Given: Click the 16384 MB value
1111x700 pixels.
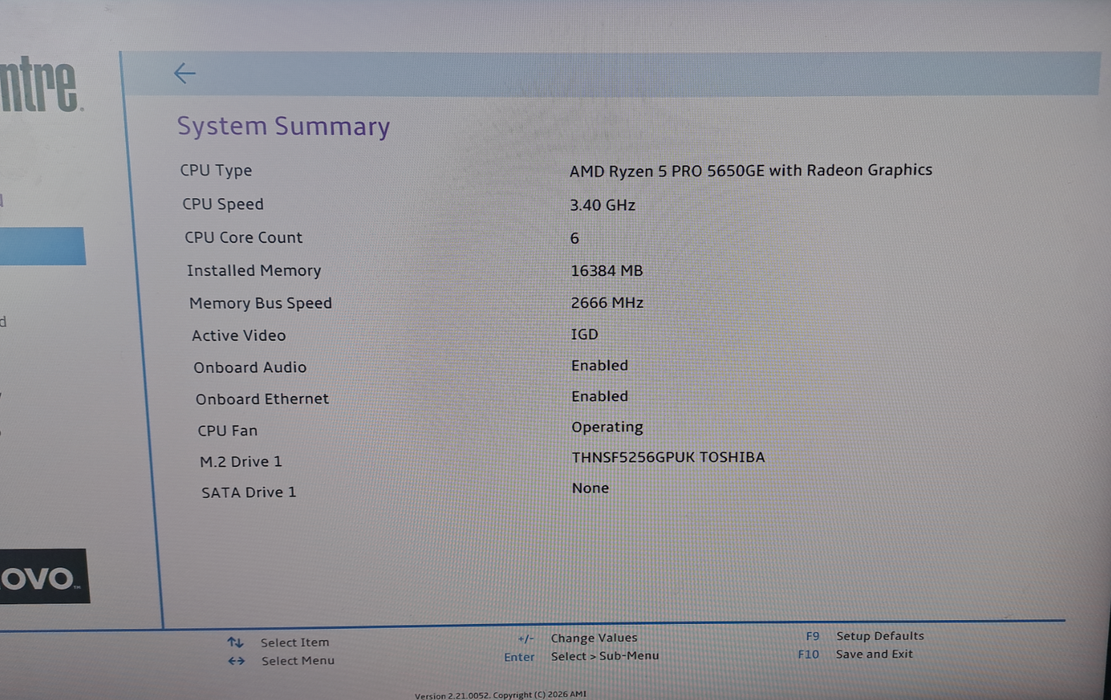Looking at the screenshot, I should pyautogui.click(x=607, y=271).
